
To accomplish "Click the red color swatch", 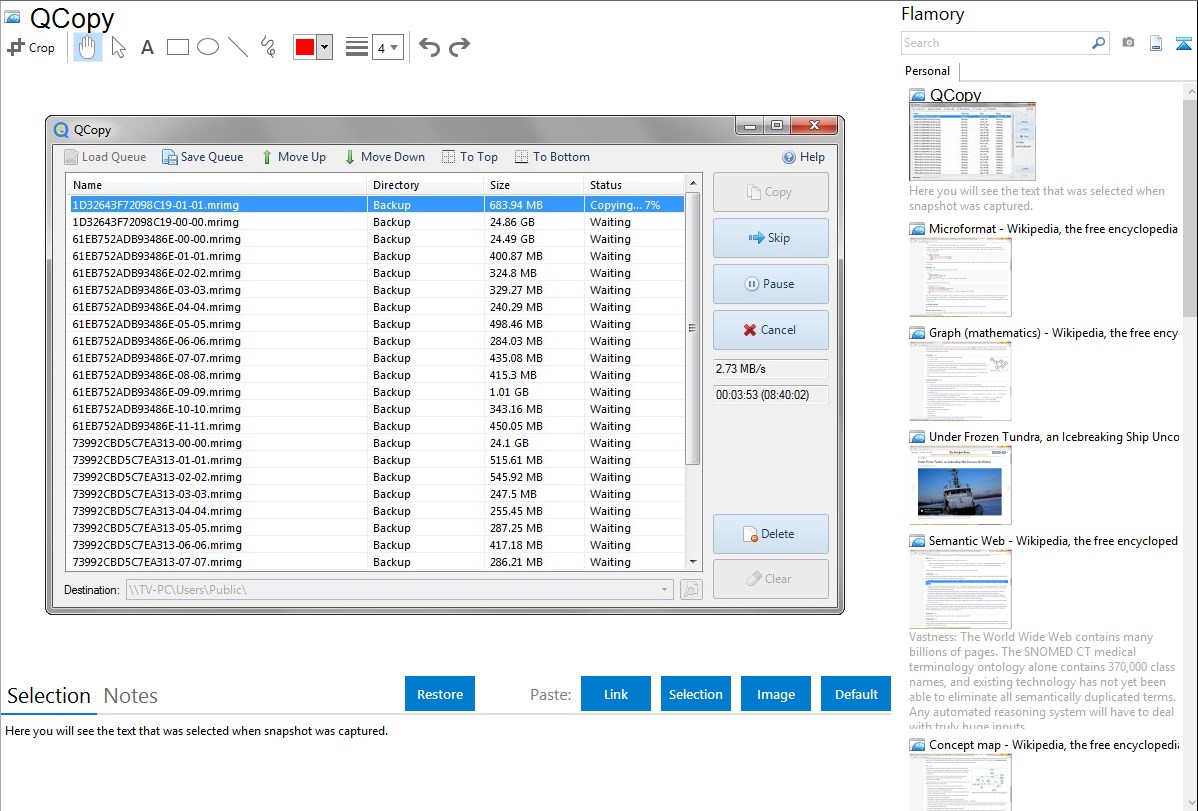I will (x=305, y=47).
